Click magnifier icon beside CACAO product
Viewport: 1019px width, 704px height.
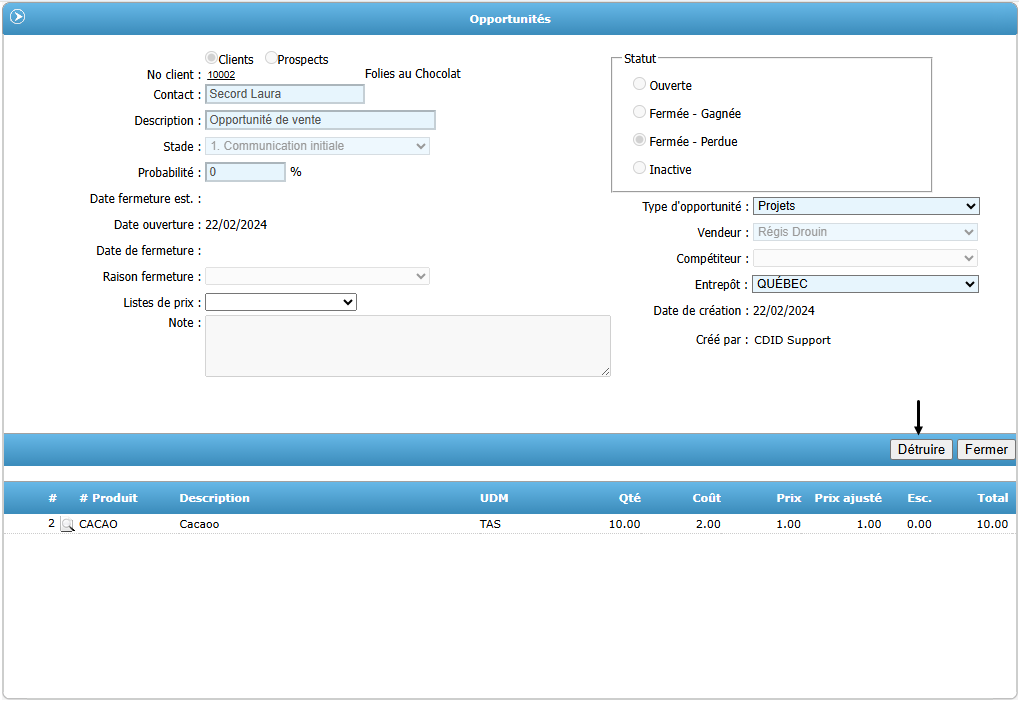(x=67, y=524)
